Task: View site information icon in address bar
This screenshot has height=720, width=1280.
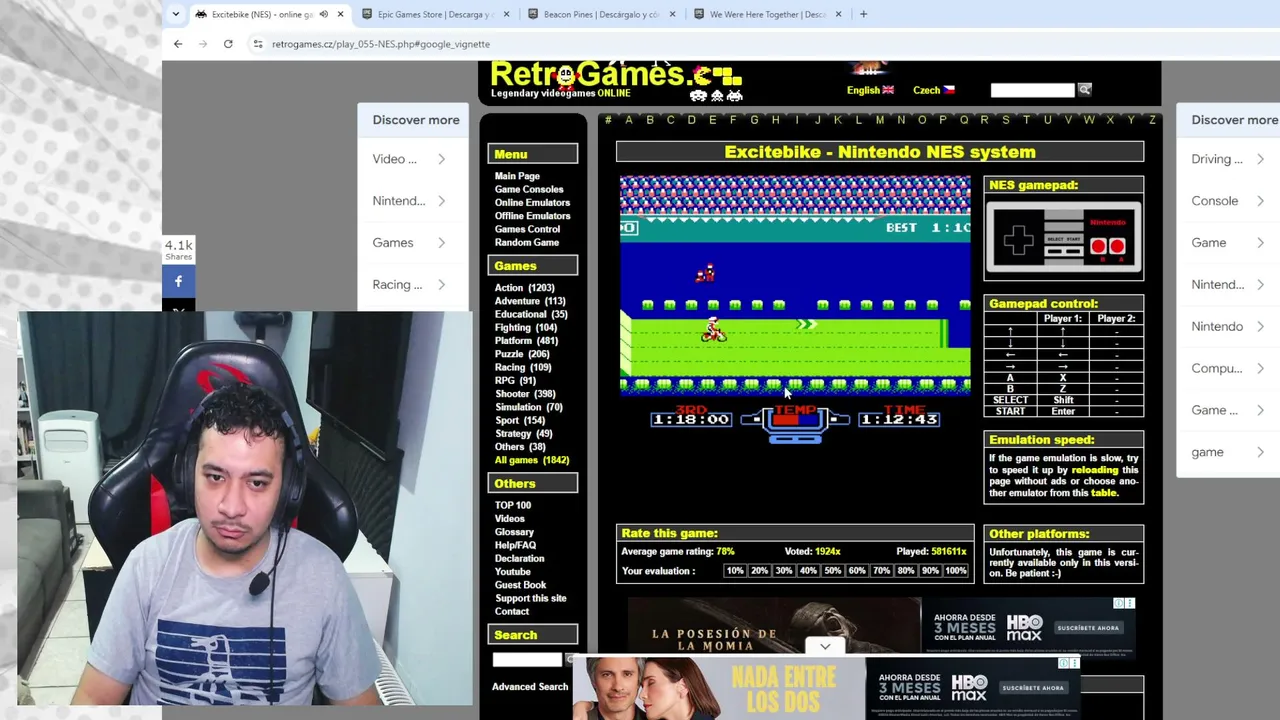Action: [x=258, y=44]
